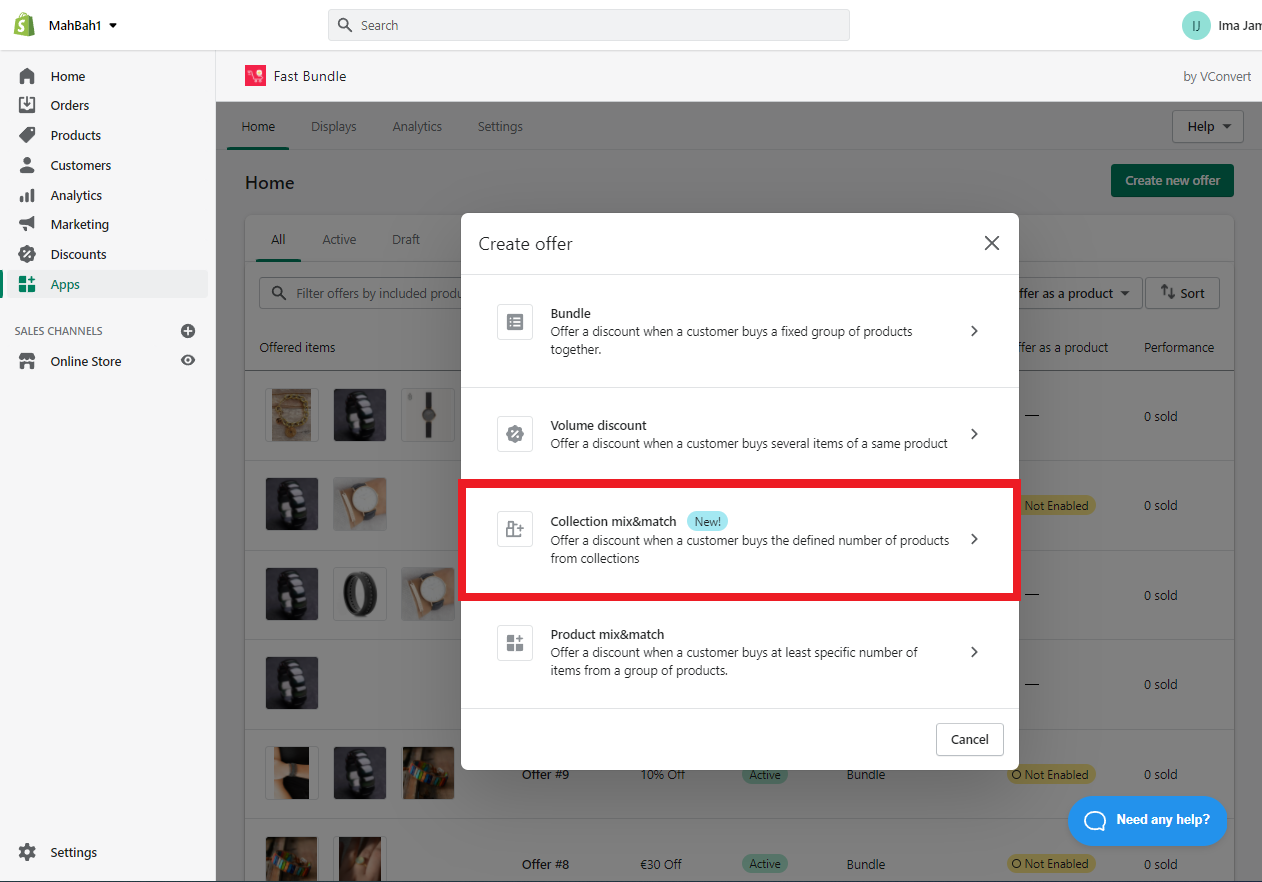The height and width of the screenshot is (882, 1262).
Task: Expand the Collection mix&match chevron
Action: pos(974,539)
